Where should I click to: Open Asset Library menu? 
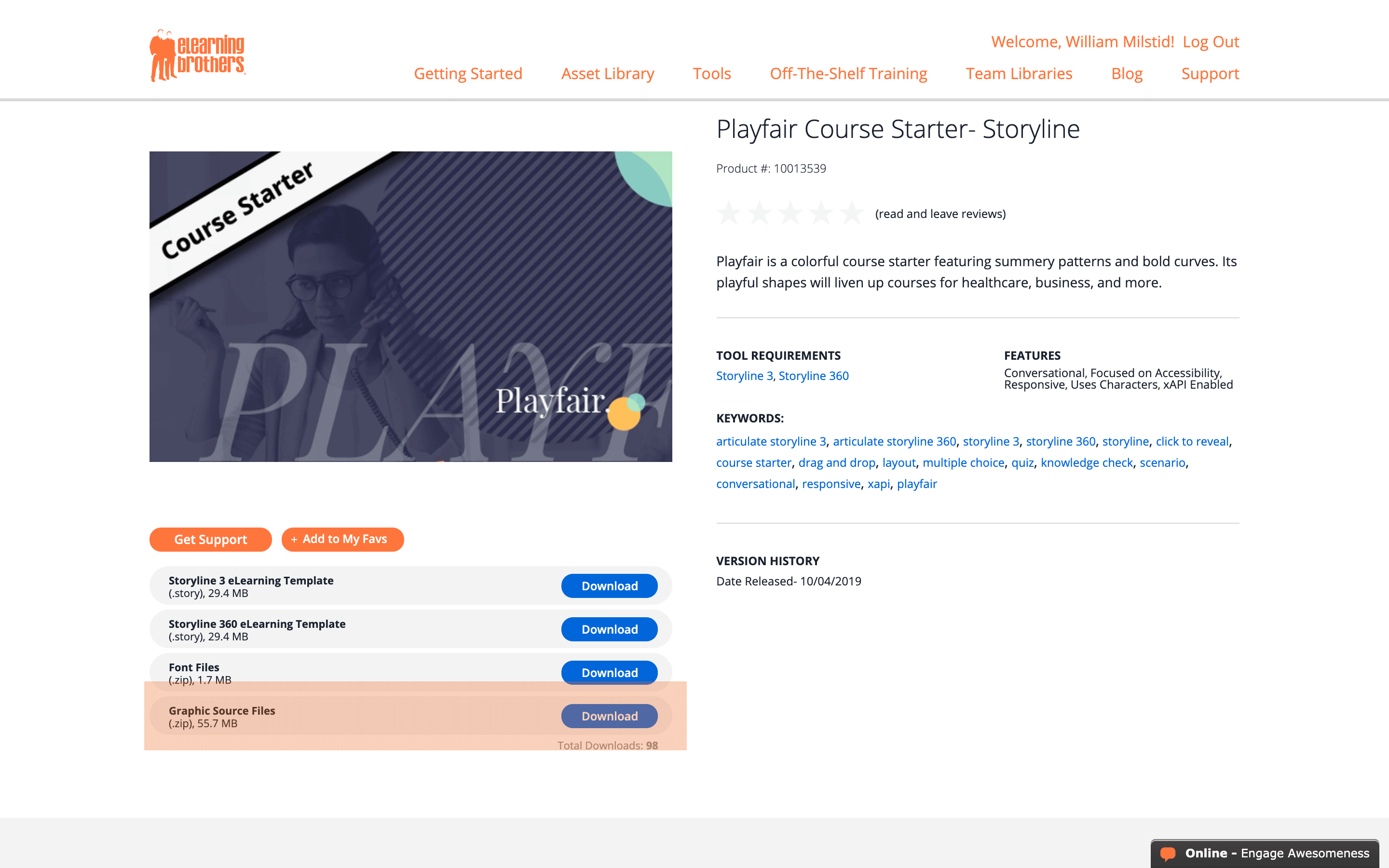pyautogui.click(x=607, y=73)
